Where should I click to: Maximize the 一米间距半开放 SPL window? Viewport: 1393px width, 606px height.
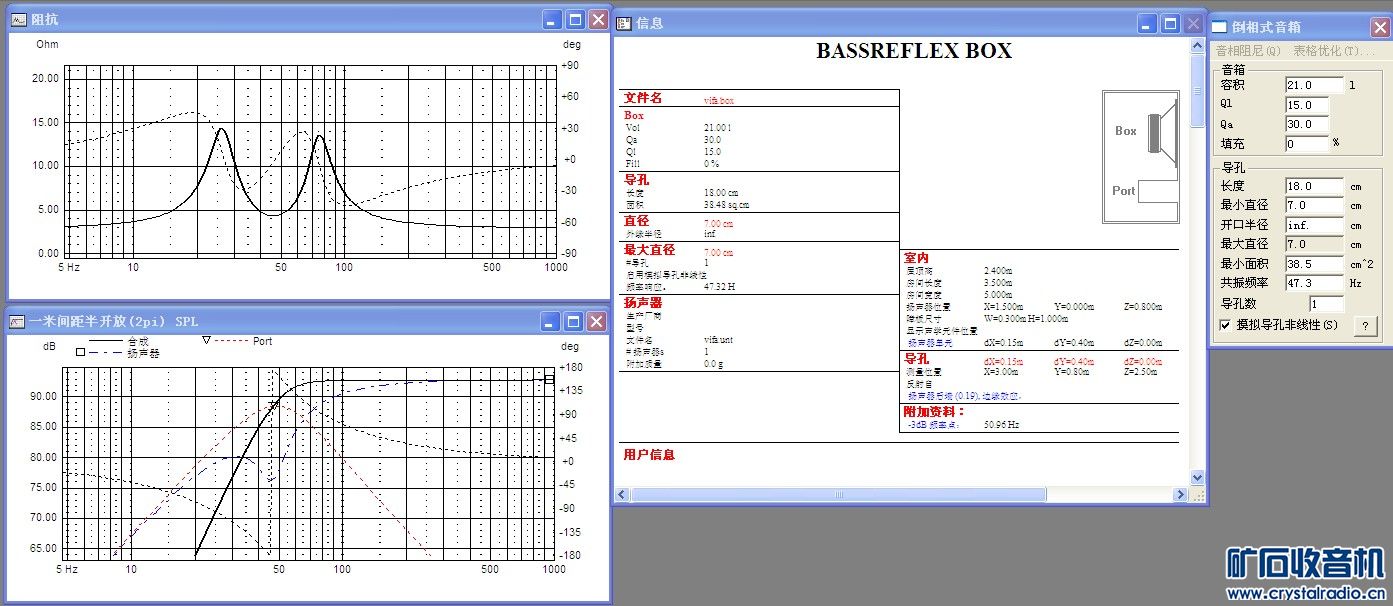[575, 321]
